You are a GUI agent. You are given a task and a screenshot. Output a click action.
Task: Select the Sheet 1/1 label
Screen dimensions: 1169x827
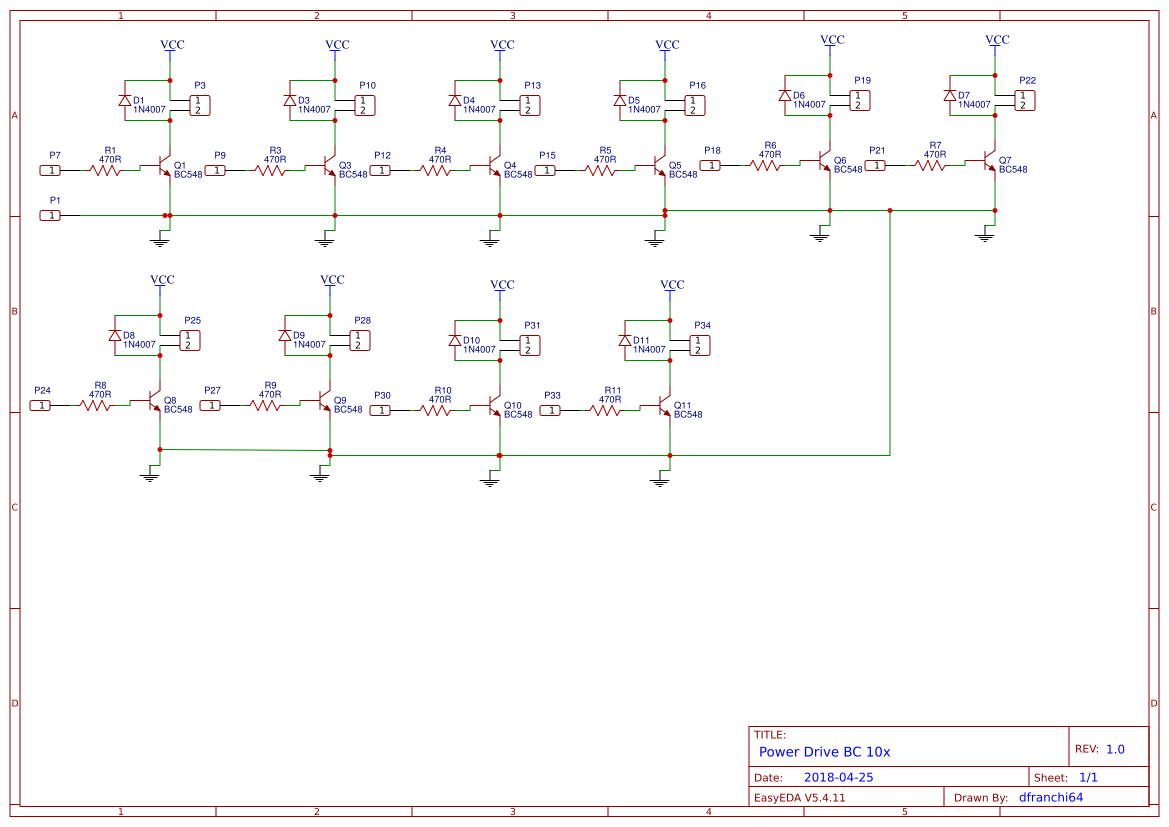(1070, 776)
